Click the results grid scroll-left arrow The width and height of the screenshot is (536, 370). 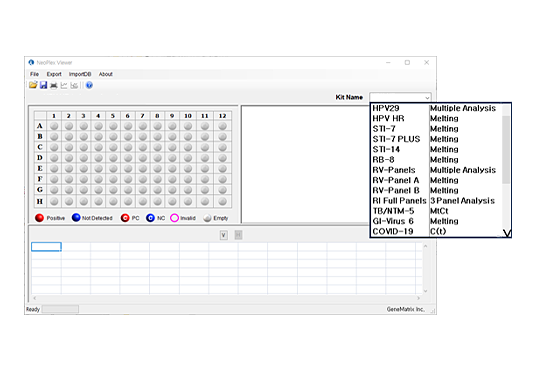pyautogui.click(x=35, y=298)
